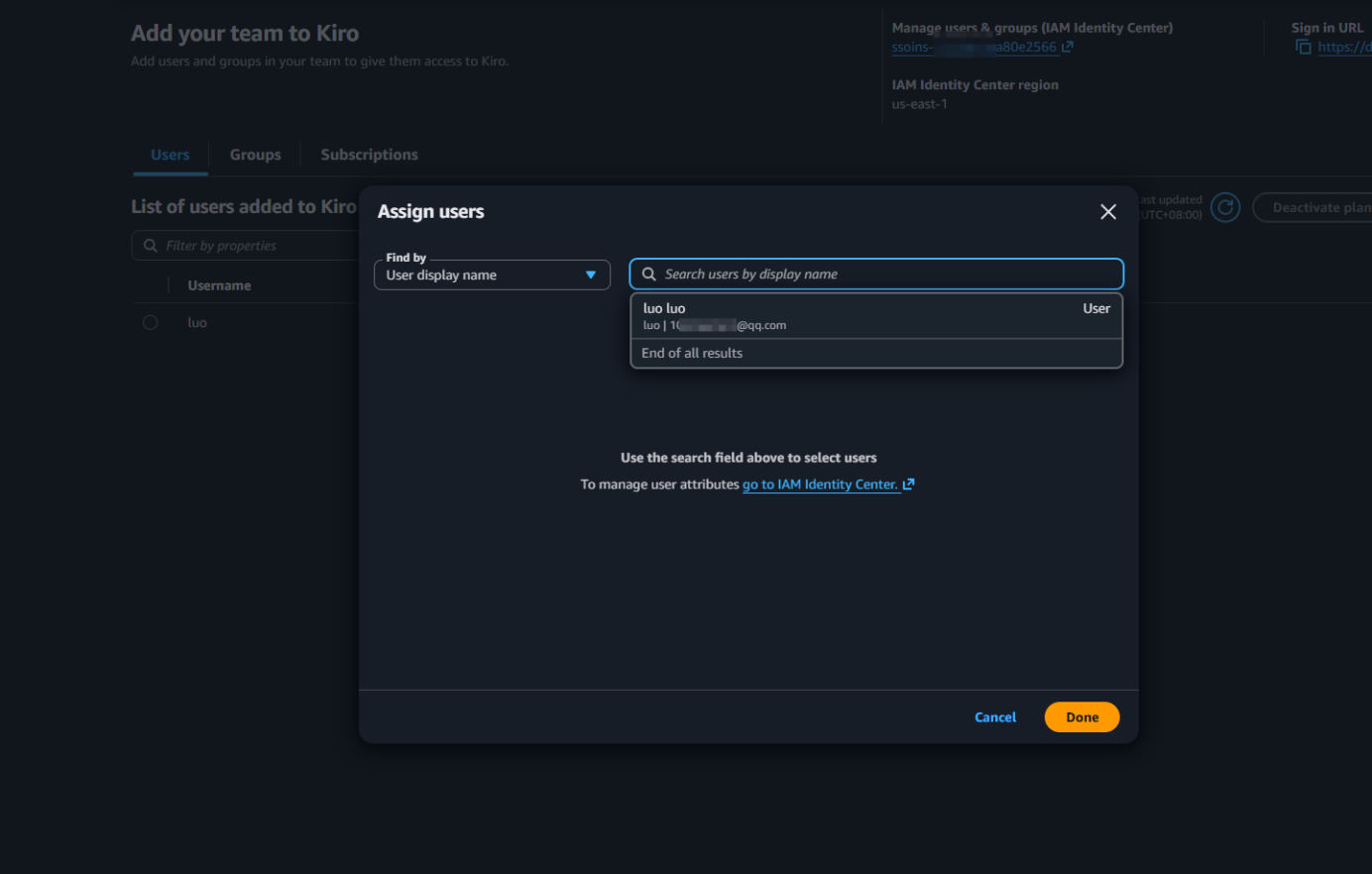The height and width of the screenshot is (874, 1372).
Task: Copy the Sign in URL
Action: click(1304, 47)
